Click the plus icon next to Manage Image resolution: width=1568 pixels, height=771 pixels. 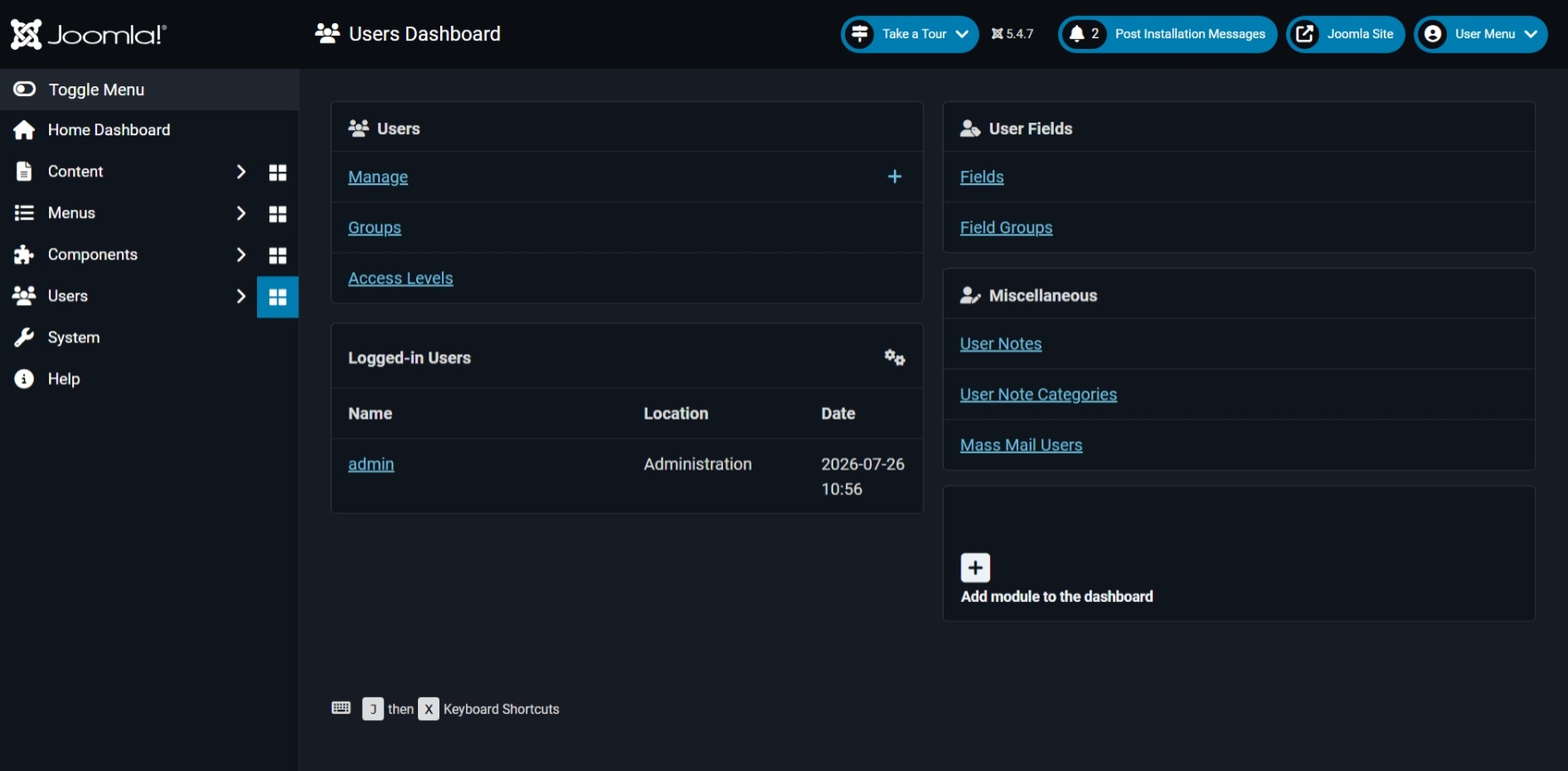tap(895, 177)
